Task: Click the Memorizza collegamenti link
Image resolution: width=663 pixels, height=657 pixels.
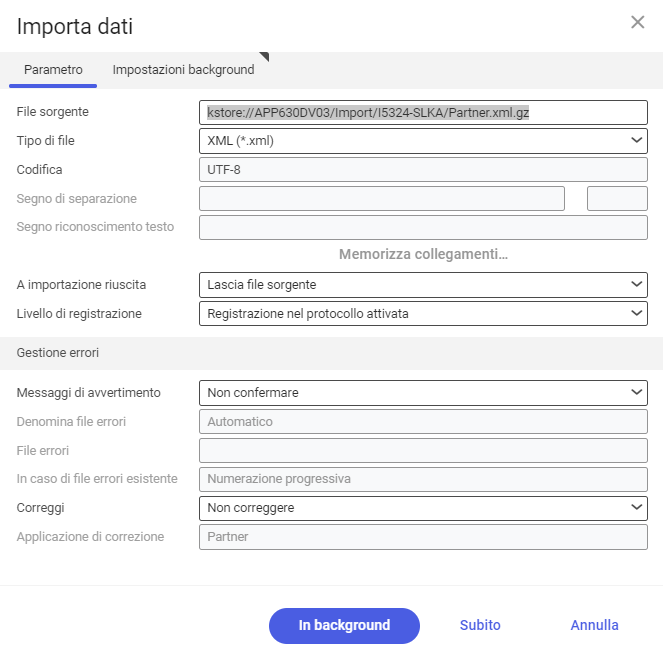Action: point(423,254)
